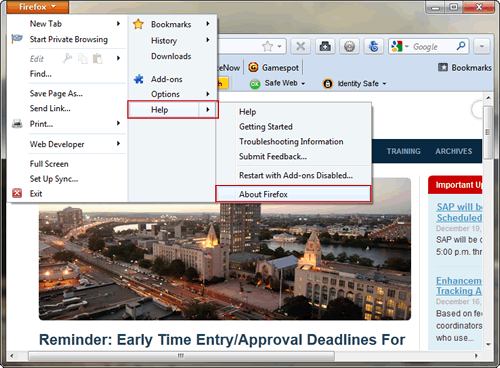Open the address bar star dropdown arrow
Image resolution: width=500 pixels, height=368 pixels.
point(279,46)
